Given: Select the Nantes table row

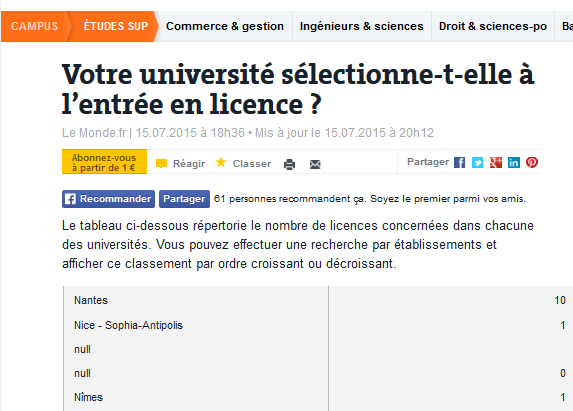Looking at the screenshot, I should point(319,300).
